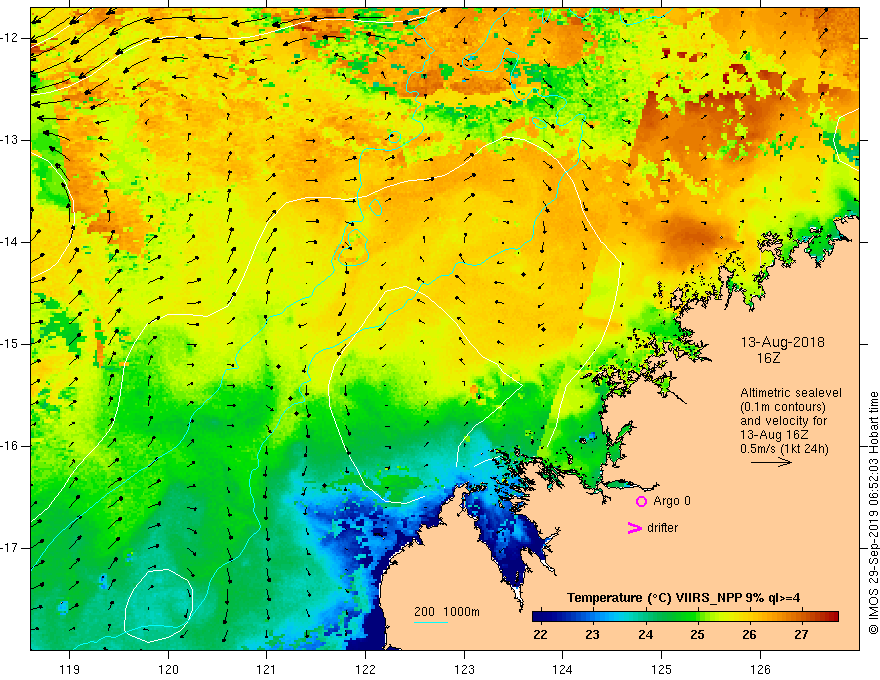Click the Altimetric sealevel caption text

(x=791, y=393)
